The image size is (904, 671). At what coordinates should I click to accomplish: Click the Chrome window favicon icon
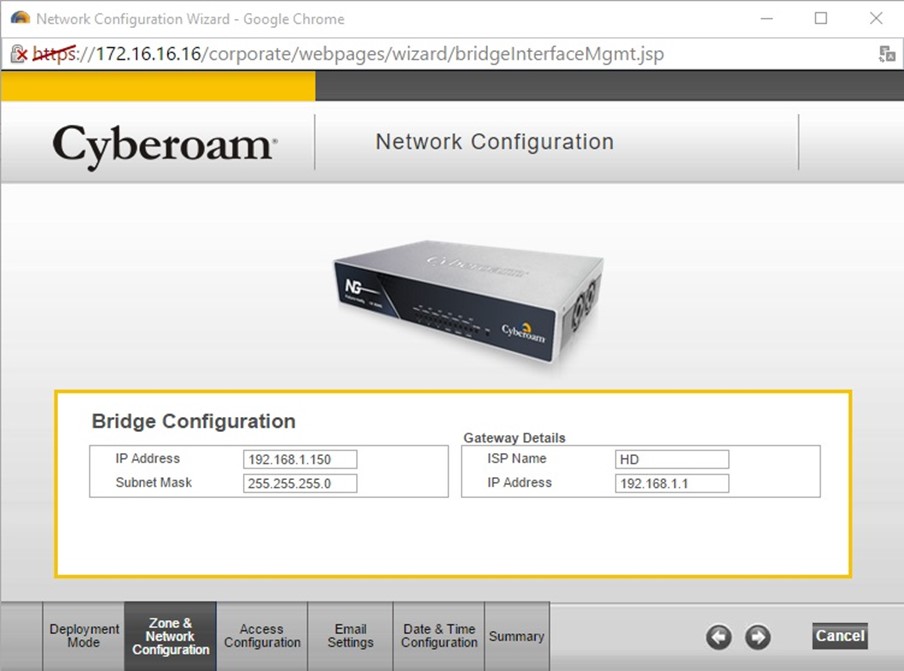tap(20, 18)
